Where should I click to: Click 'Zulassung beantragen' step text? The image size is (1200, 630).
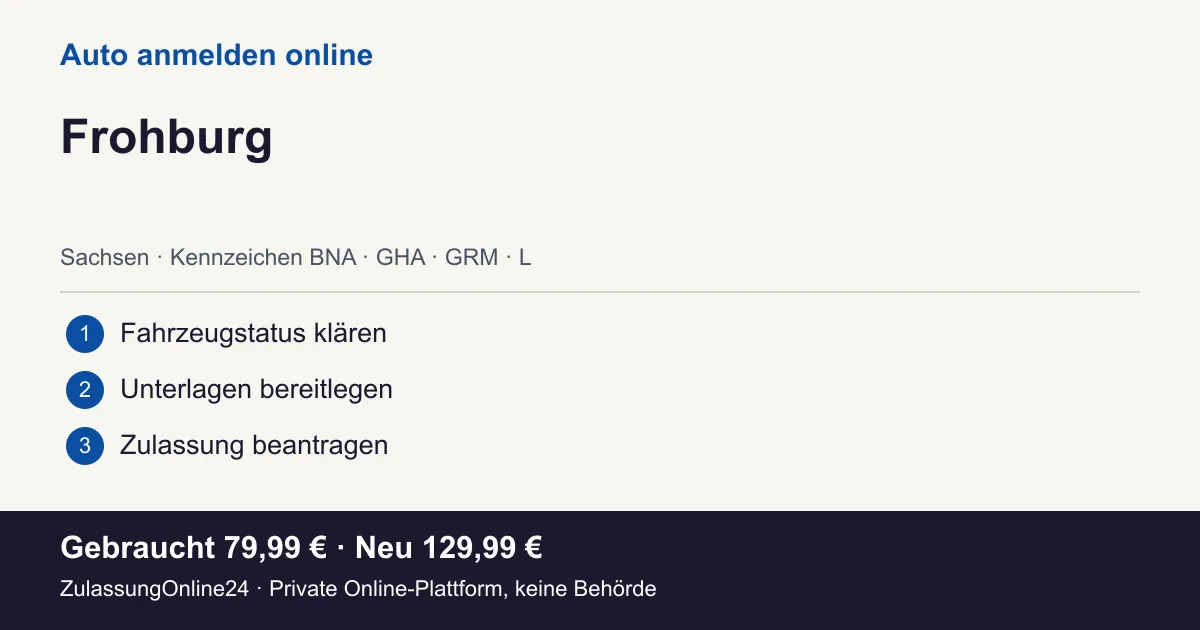254,445
